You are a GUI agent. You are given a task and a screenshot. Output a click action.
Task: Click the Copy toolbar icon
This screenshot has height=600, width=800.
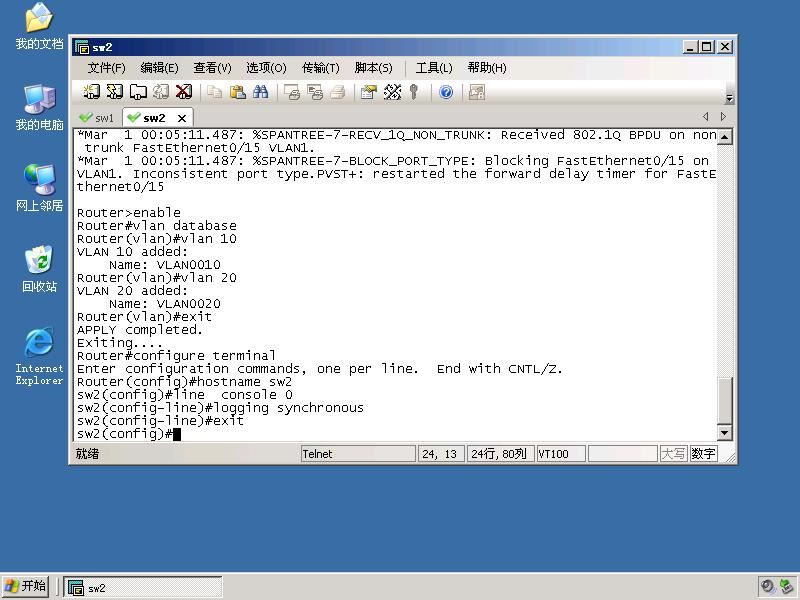click(214, 92)
